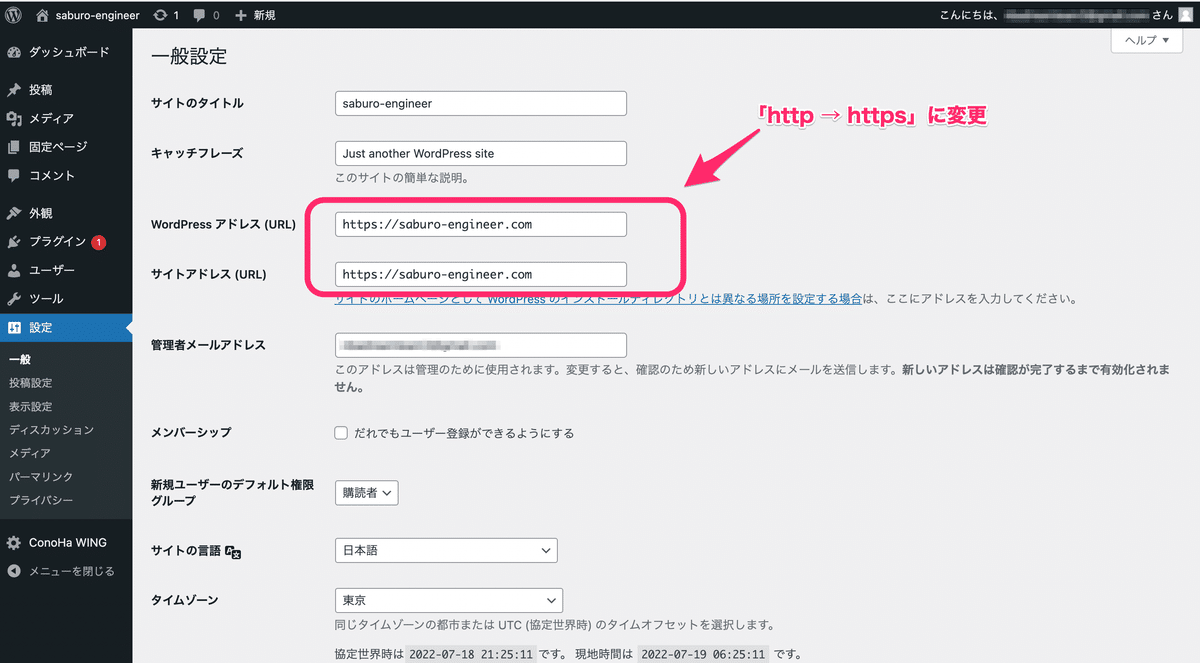Click the サイトアドレス (URL) field
Viewport: 1200px width, 663px height.
[x=481, y=274]
